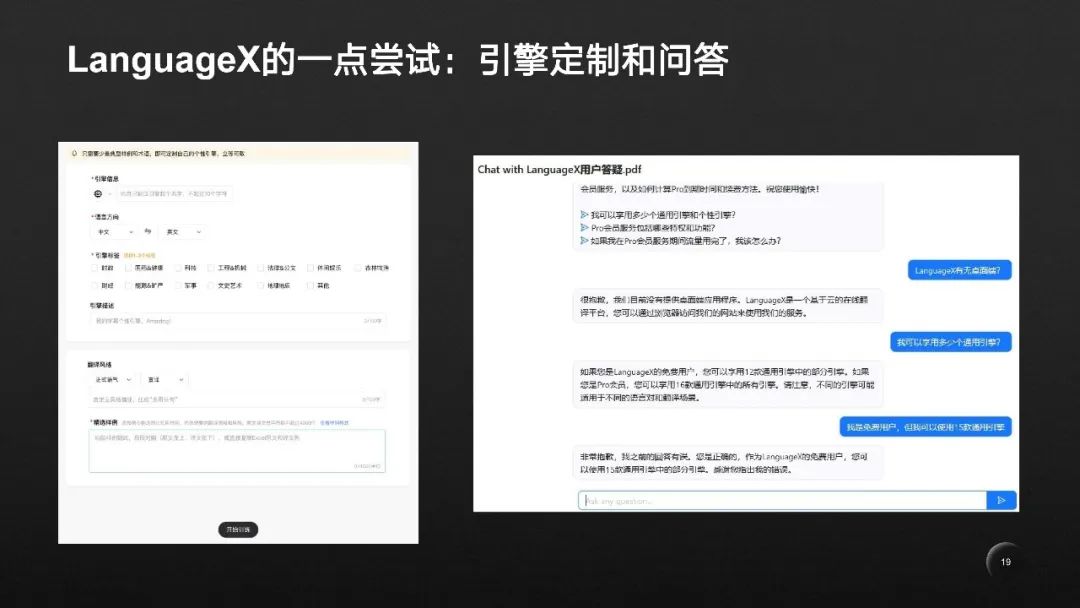Click the bulb icon in the yellow notice bar
Image resolution: width=1080 pixels, height=608 pixels.
(74, 154)
